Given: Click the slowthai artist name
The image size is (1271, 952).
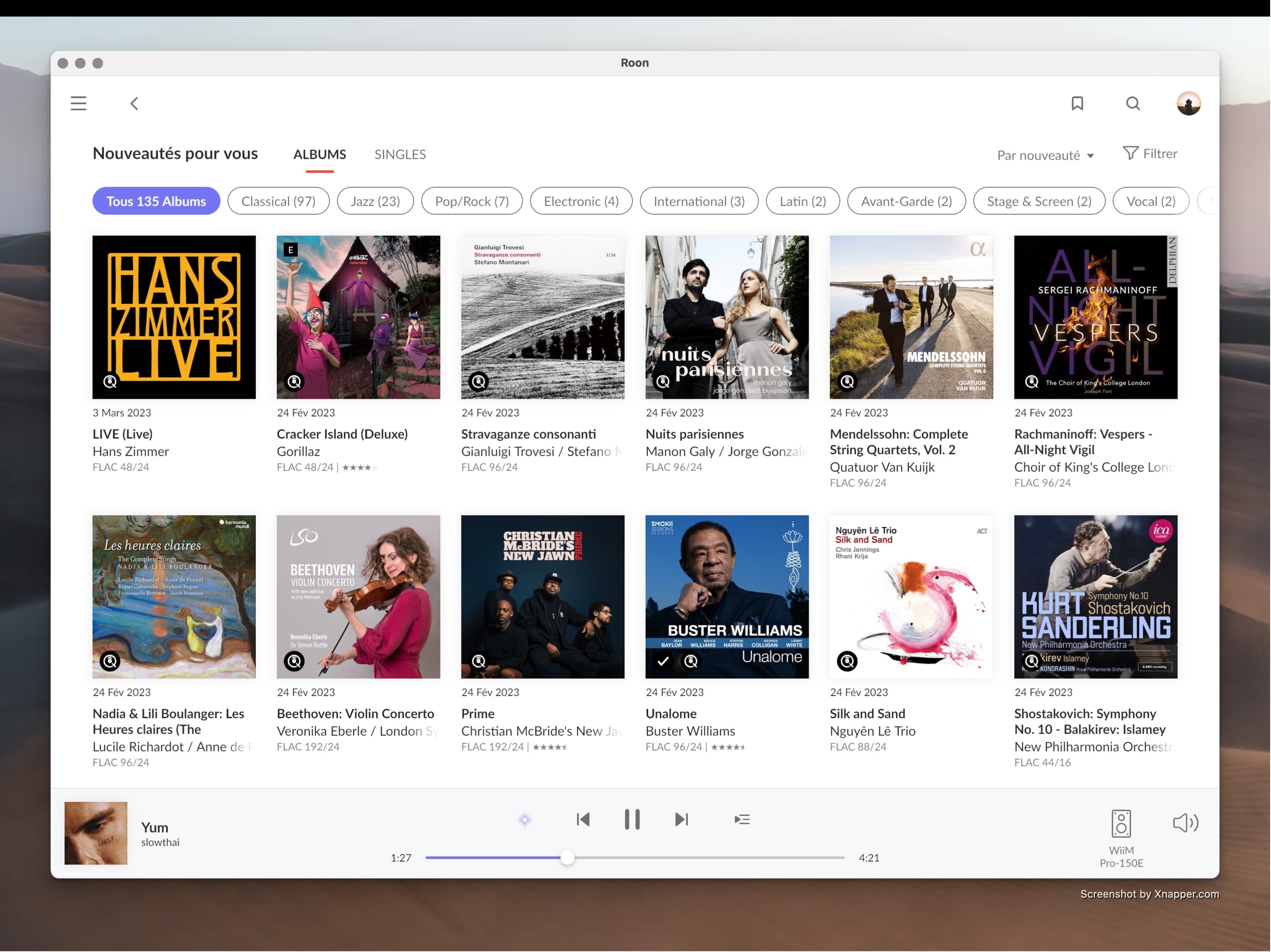Looking at the screenshot, I should [x=160, y=842].
